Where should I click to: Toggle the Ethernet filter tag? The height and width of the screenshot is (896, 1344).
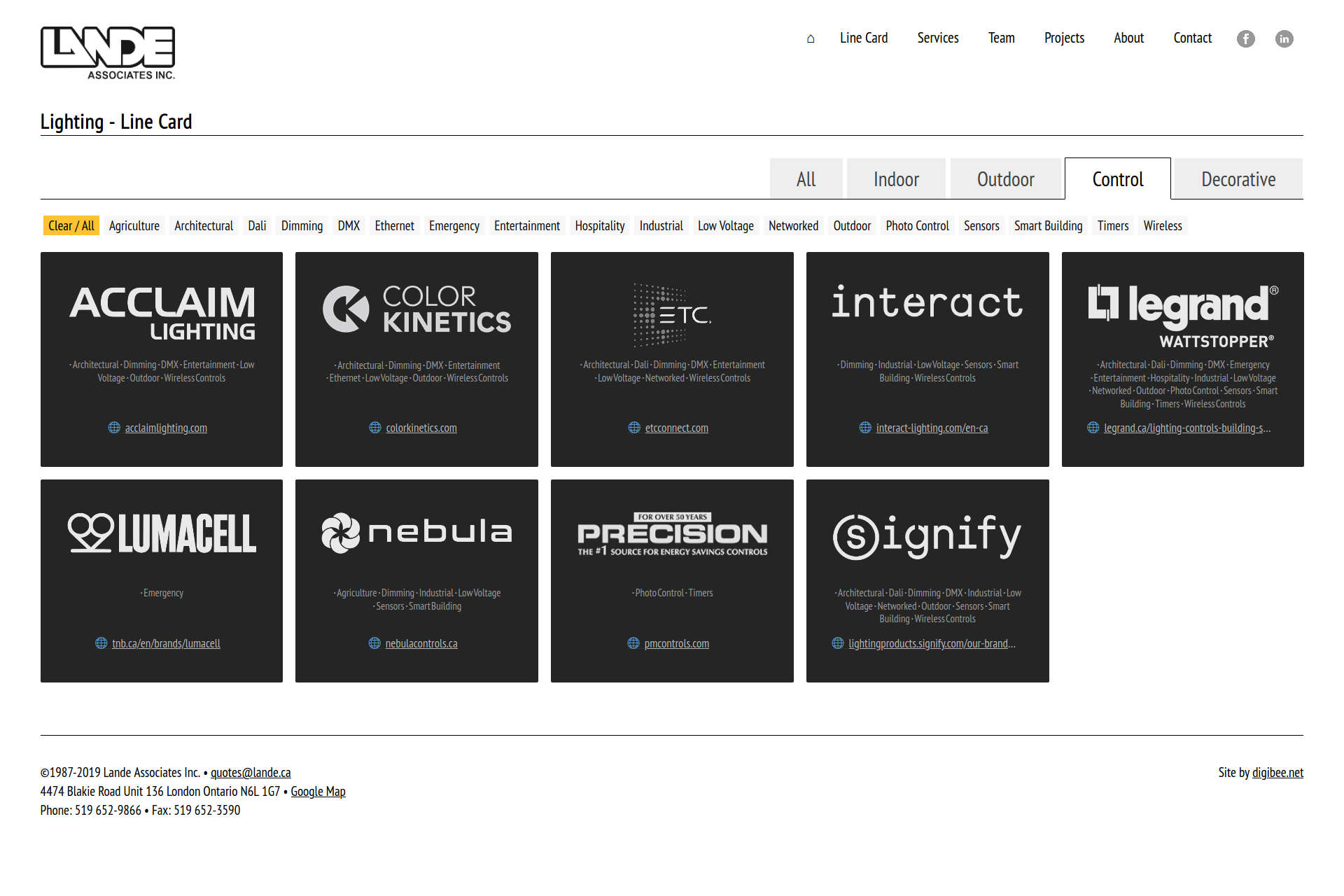pos(394,225)
